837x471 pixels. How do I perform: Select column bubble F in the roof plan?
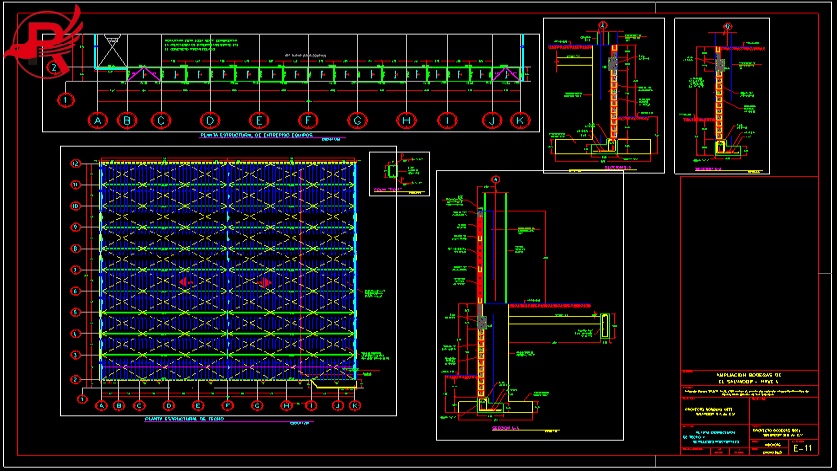point(227,406)
